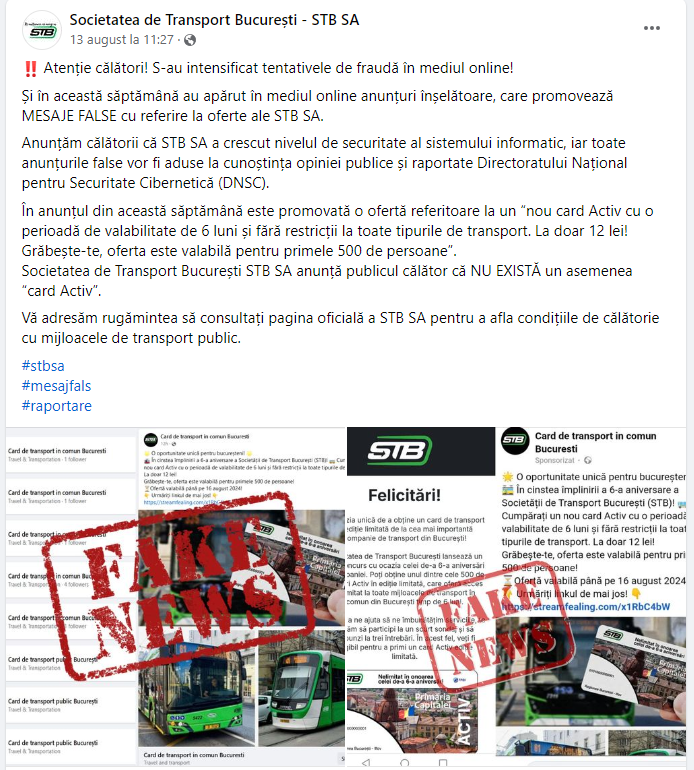Open the sponsored ad screenshot image
694x770 pixels.
(x=591, y=598)
